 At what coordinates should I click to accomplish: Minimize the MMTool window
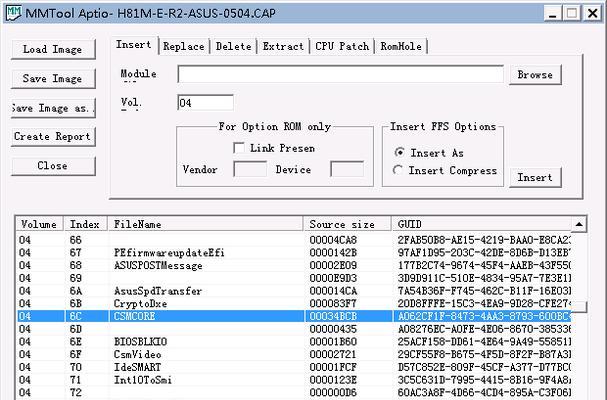click(x=552, y=14)
